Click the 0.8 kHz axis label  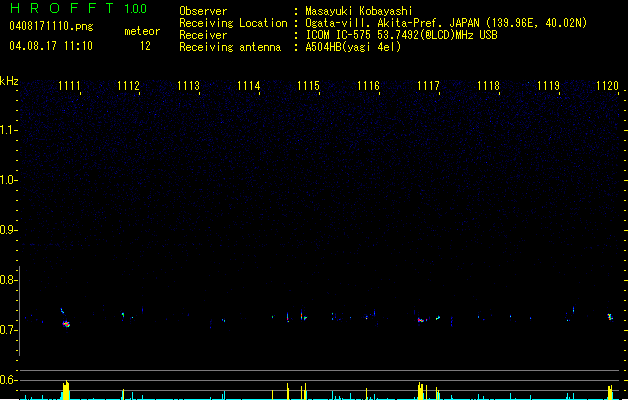pyautogui.click(x=8, y=280)
